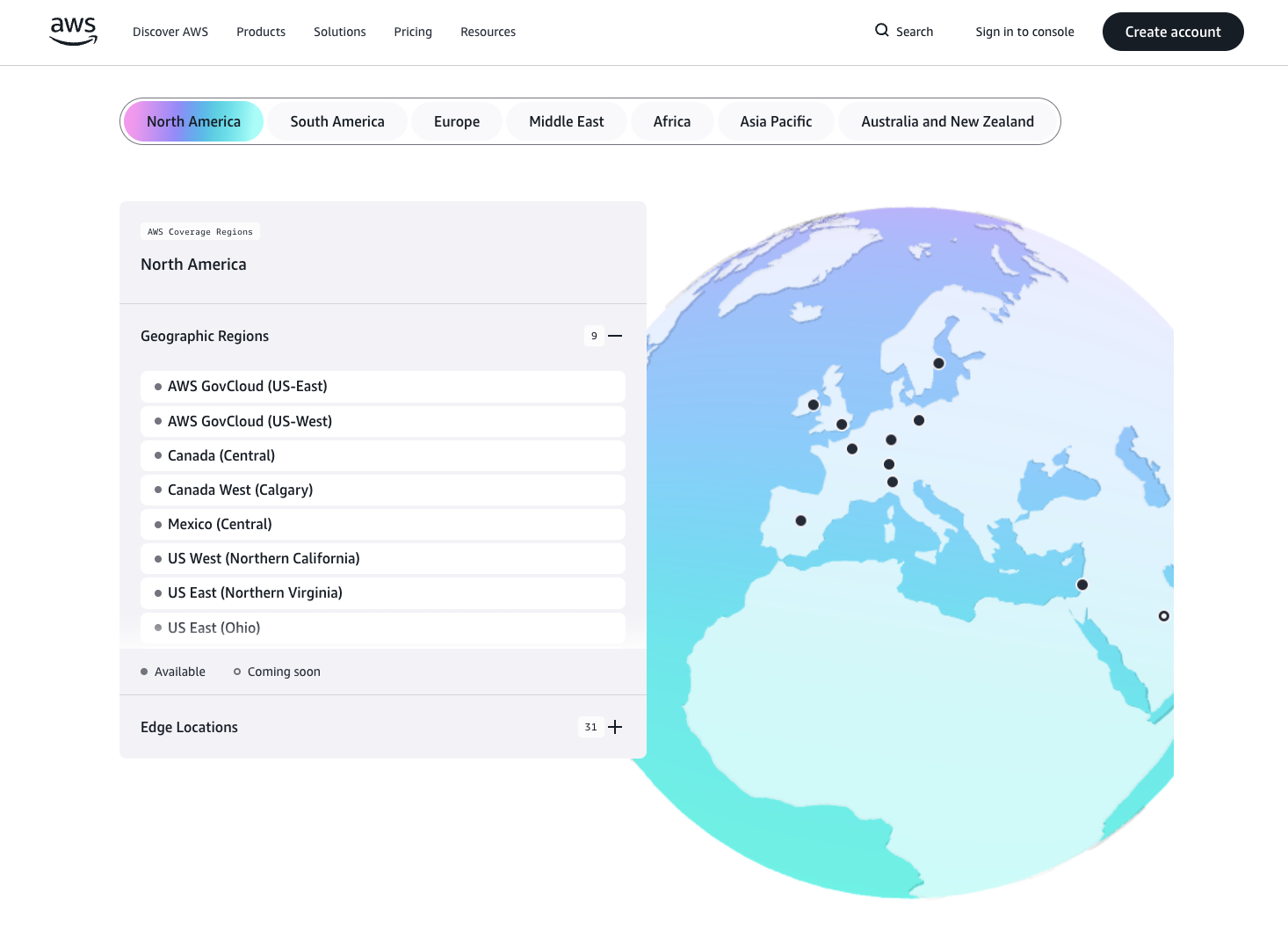
Task: Click the map dot over Spain
Action: (800, 520)
